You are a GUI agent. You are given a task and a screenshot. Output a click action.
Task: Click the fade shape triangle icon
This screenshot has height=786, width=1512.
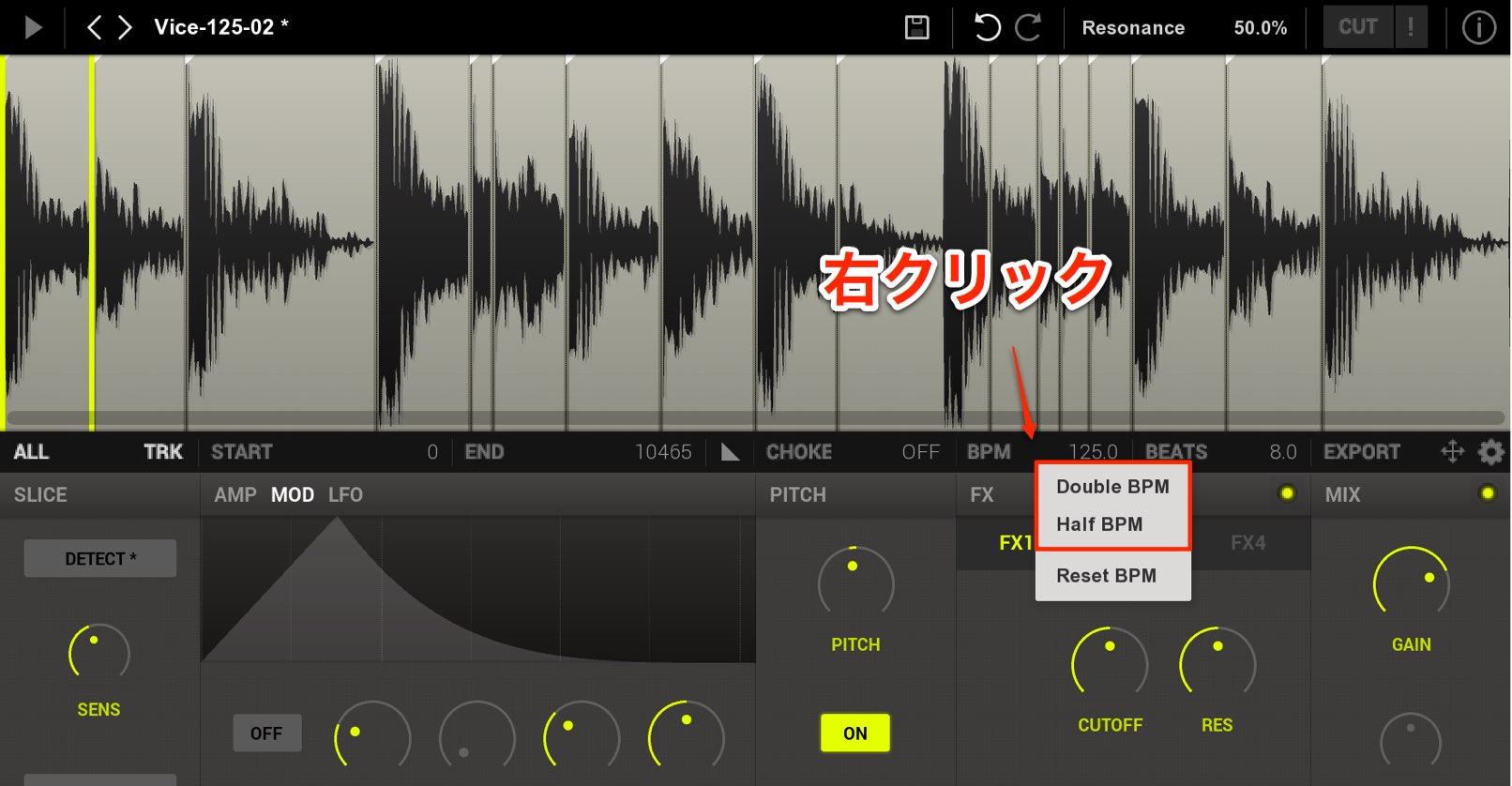(x=730, y=452)
